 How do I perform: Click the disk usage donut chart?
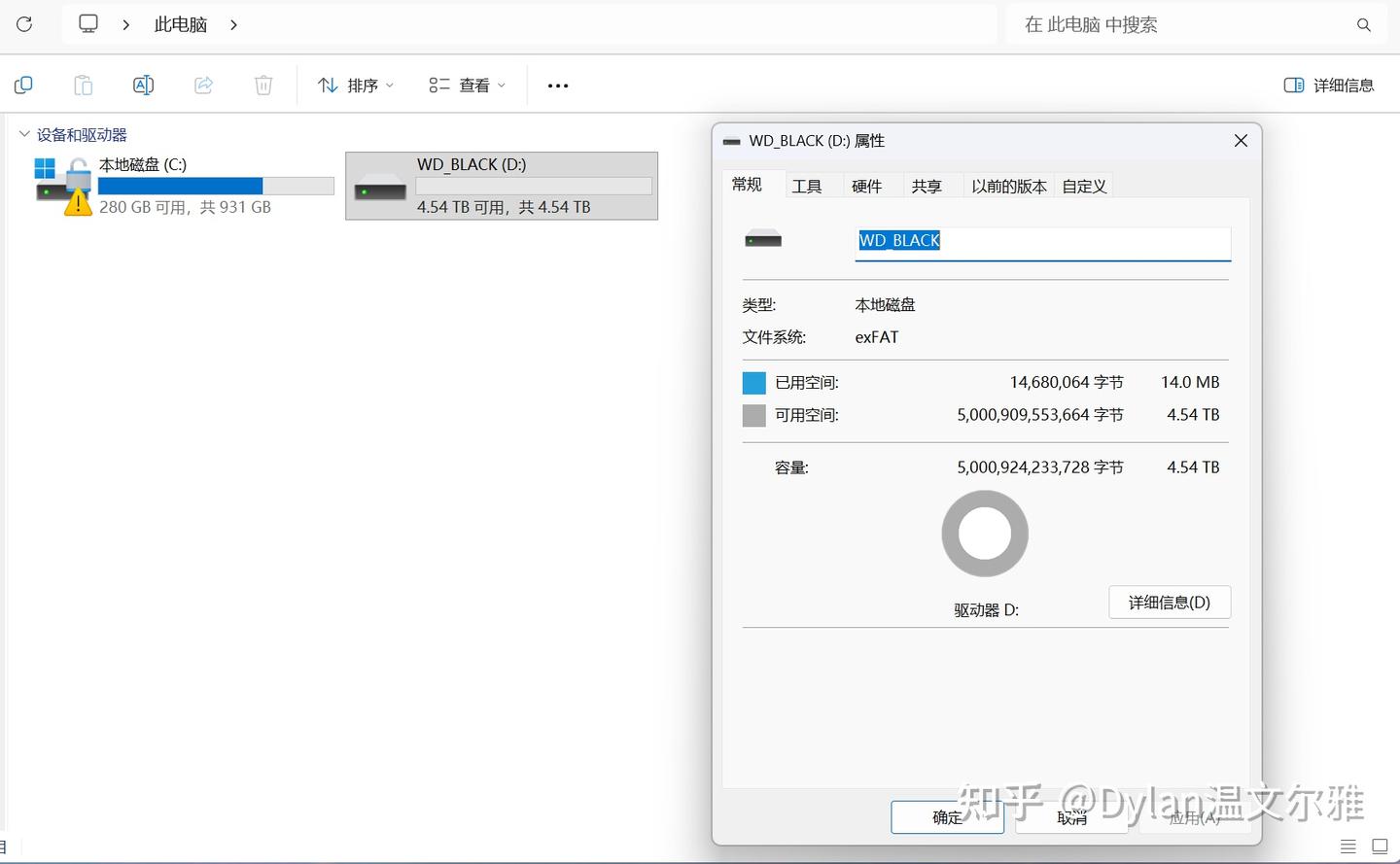coord(985,534)
